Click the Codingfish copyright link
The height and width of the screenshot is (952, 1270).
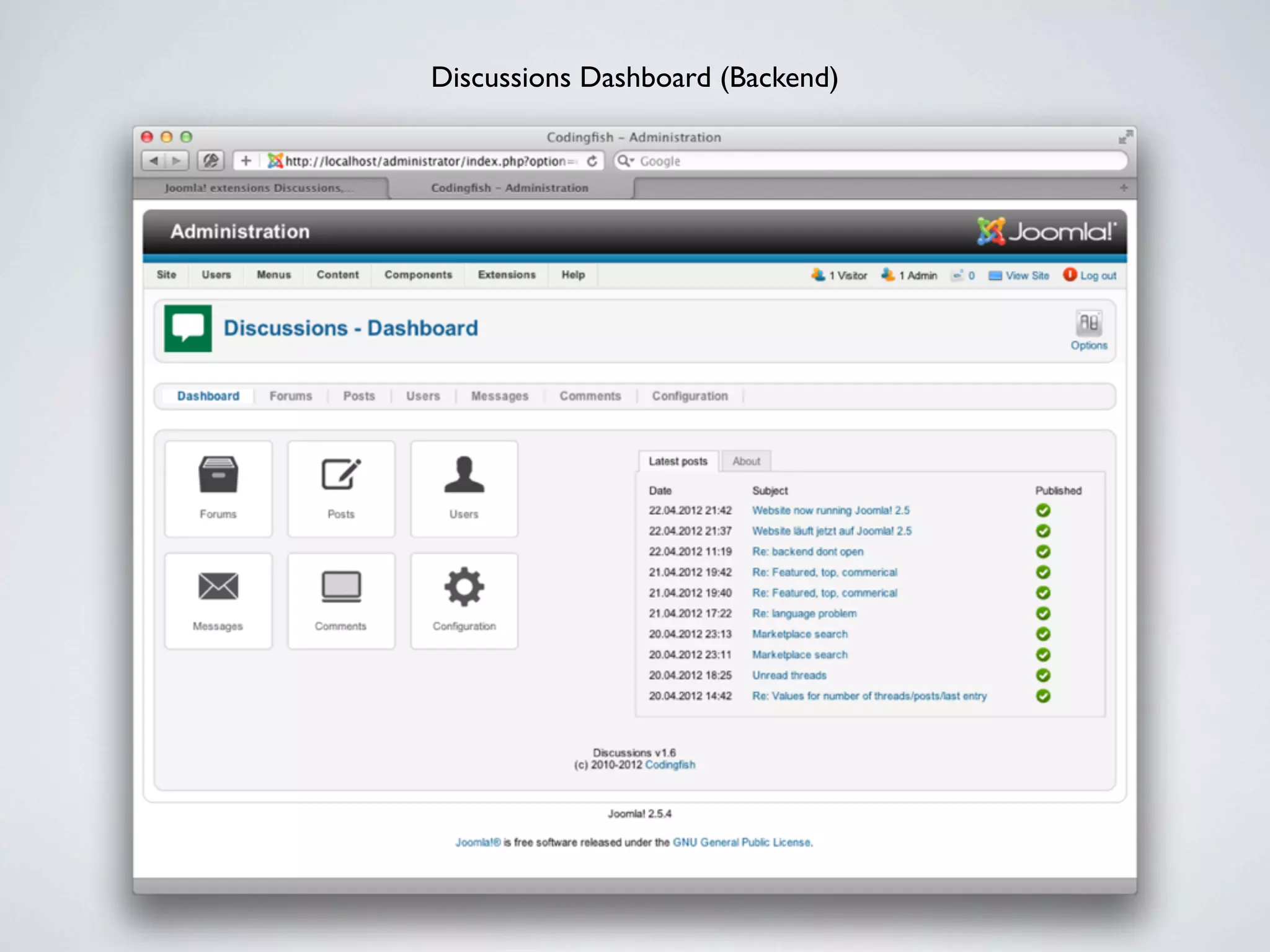coord(670,765)
